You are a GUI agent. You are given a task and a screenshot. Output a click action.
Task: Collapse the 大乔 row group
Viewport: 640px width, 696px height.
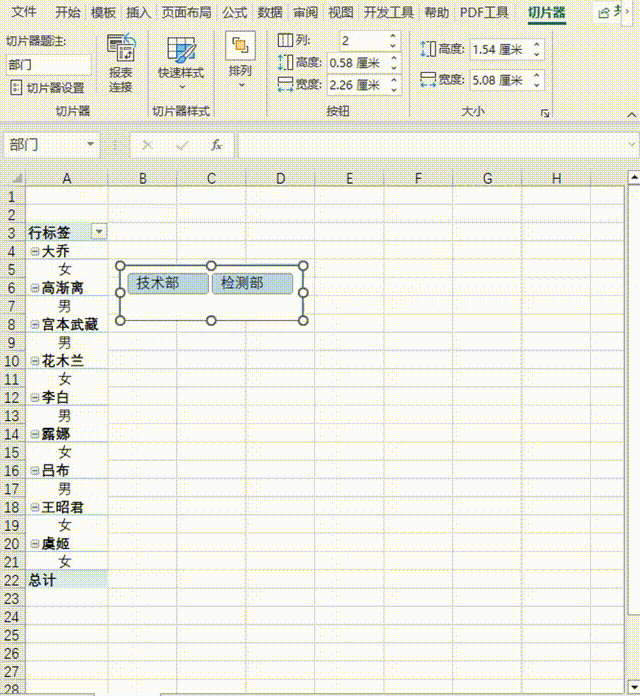coord(35,251)
